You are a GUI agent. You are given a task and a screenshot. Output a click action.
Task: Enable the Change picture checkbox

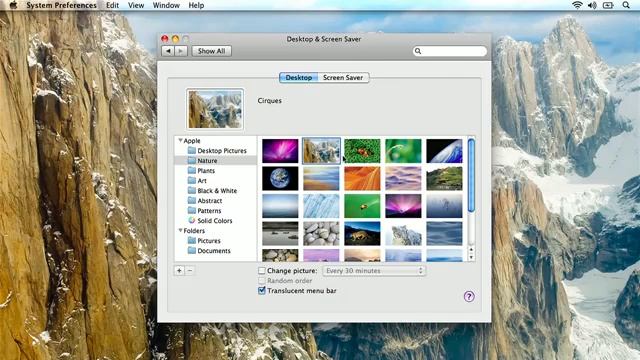pos(262,271)
